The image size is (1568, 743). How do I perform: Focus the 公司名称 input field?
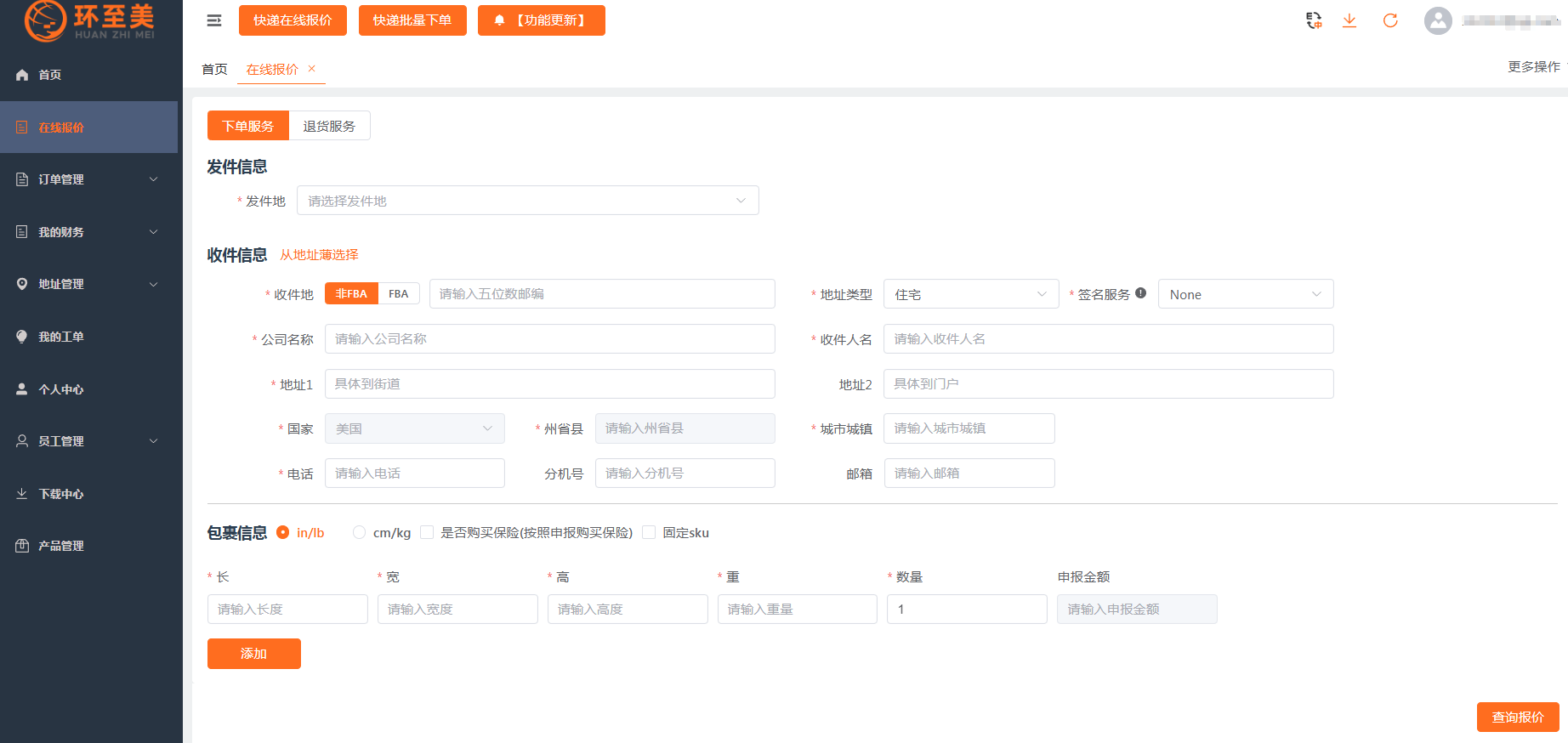550,338
